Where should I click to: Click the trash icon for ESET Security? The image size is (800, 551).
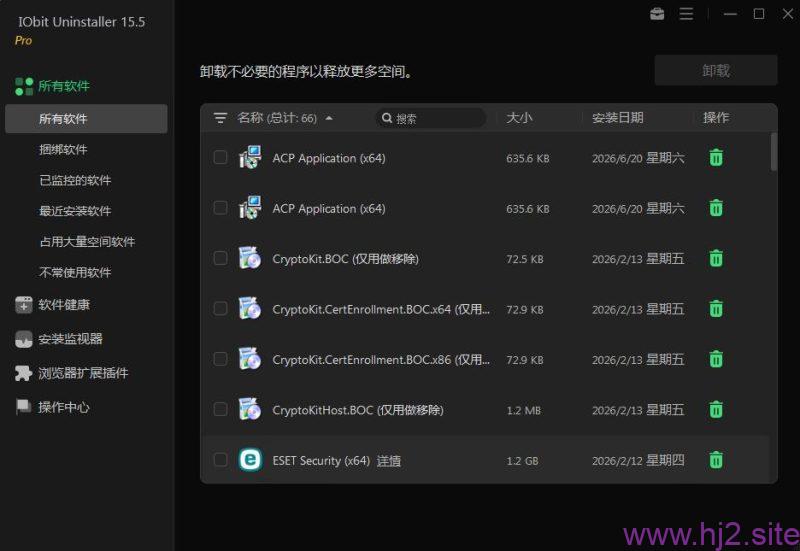(x=716, y=460)
